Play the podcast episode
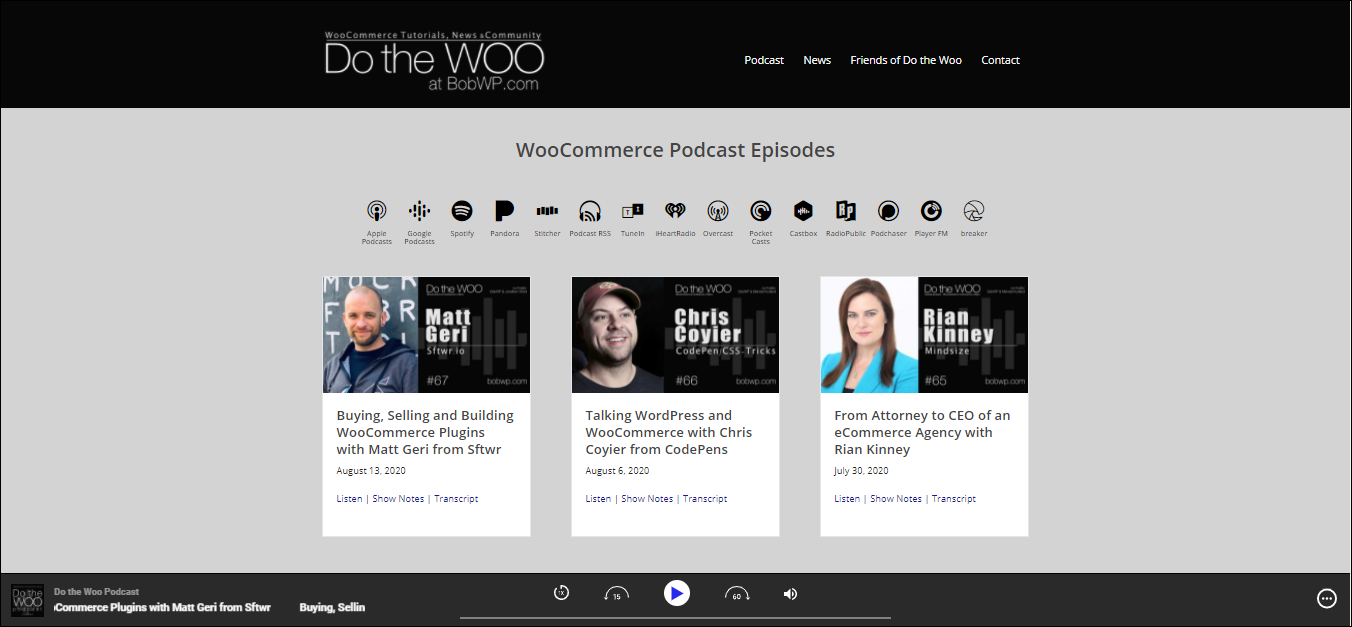 (677, 593)
